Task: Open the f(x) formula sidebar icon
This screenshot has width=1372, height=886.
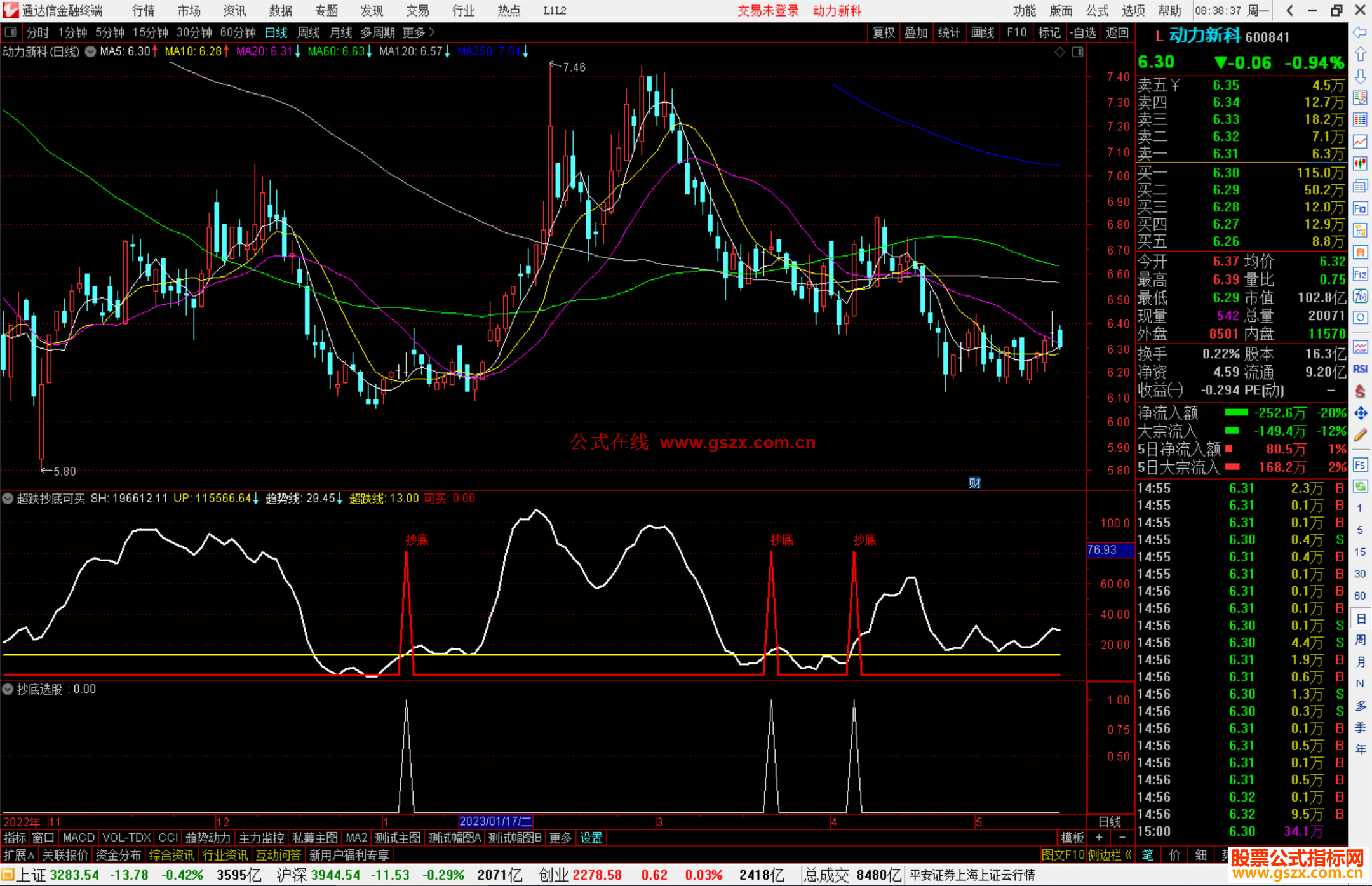Action: 1360,297
